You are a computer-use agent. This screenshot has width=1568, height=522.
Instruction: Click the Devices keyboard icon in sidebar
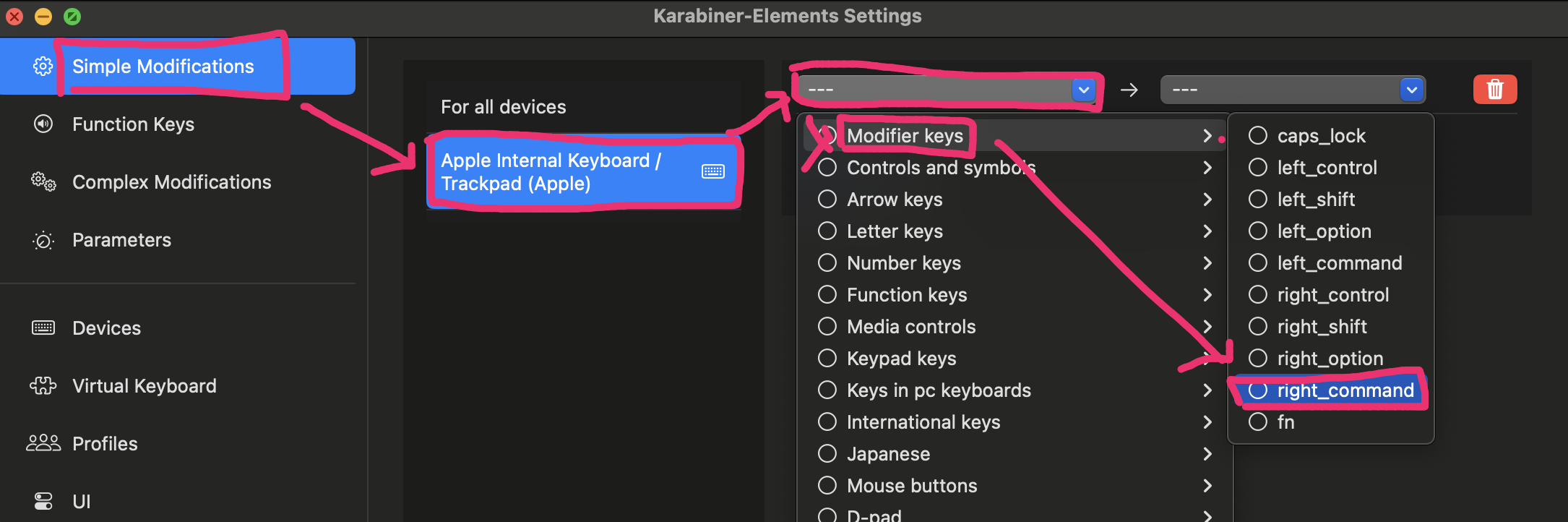coord(43,328)
